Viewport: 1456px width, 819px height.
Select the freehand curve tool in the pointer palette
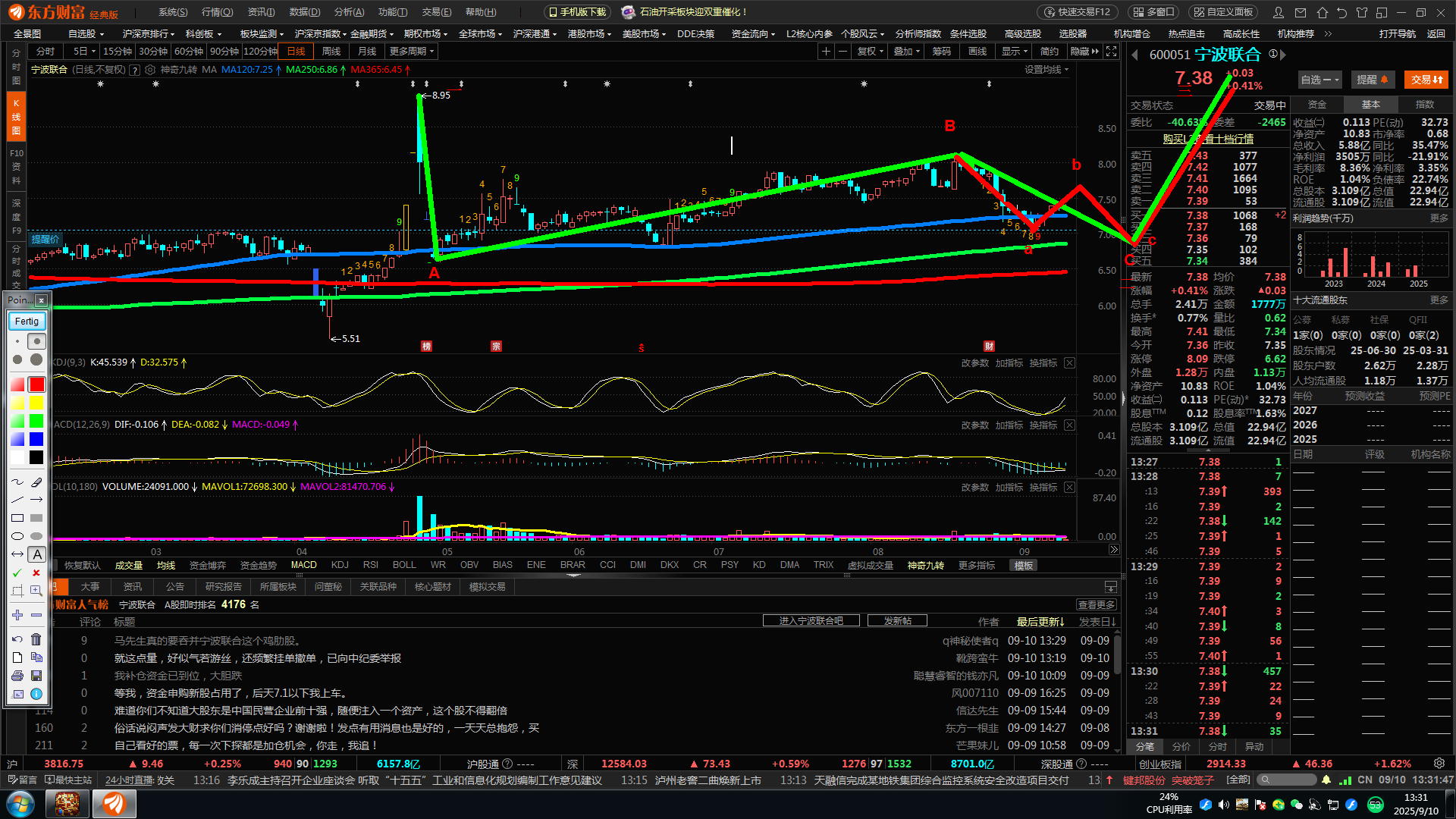[17, 482]
